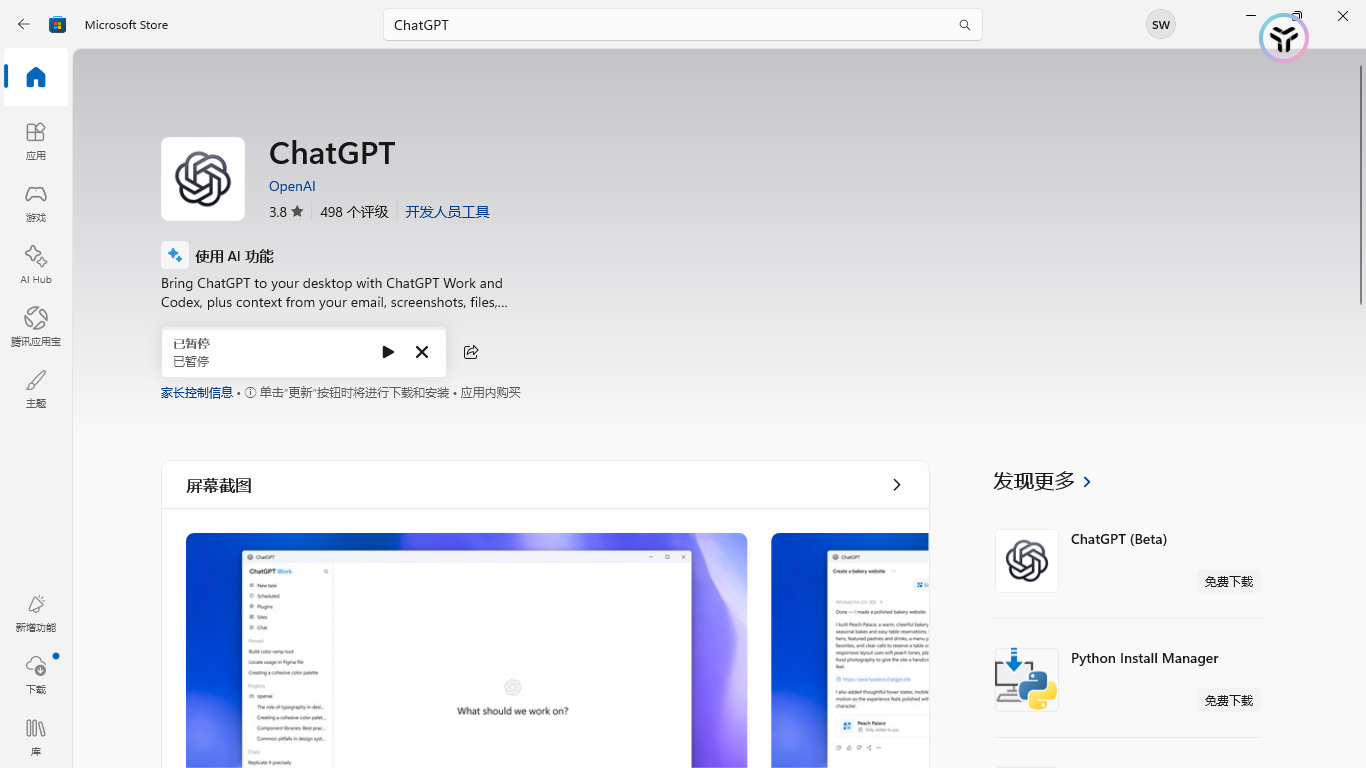Click the Python Install Manager title

point(1144,658)
